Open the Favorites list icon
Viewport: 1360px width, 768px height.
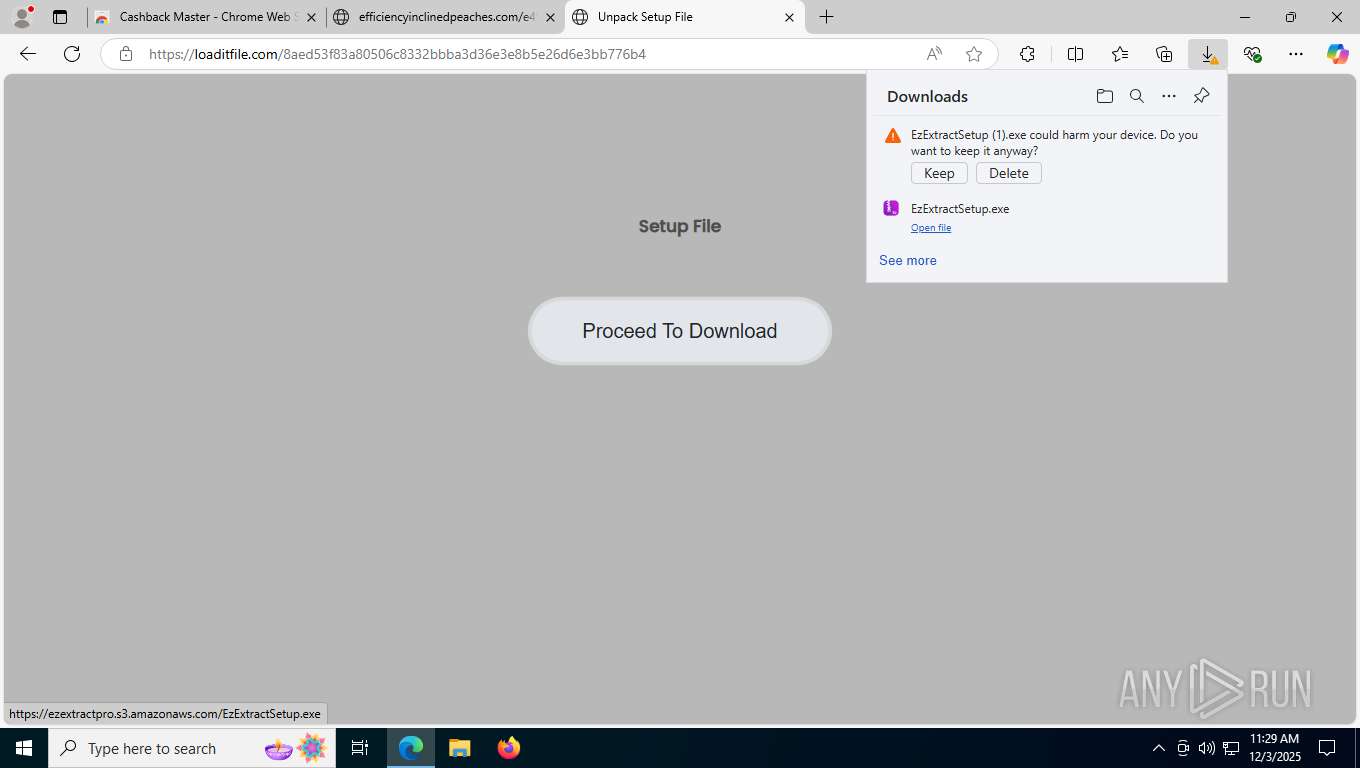pyautogui.click(x=1120, y=54)
